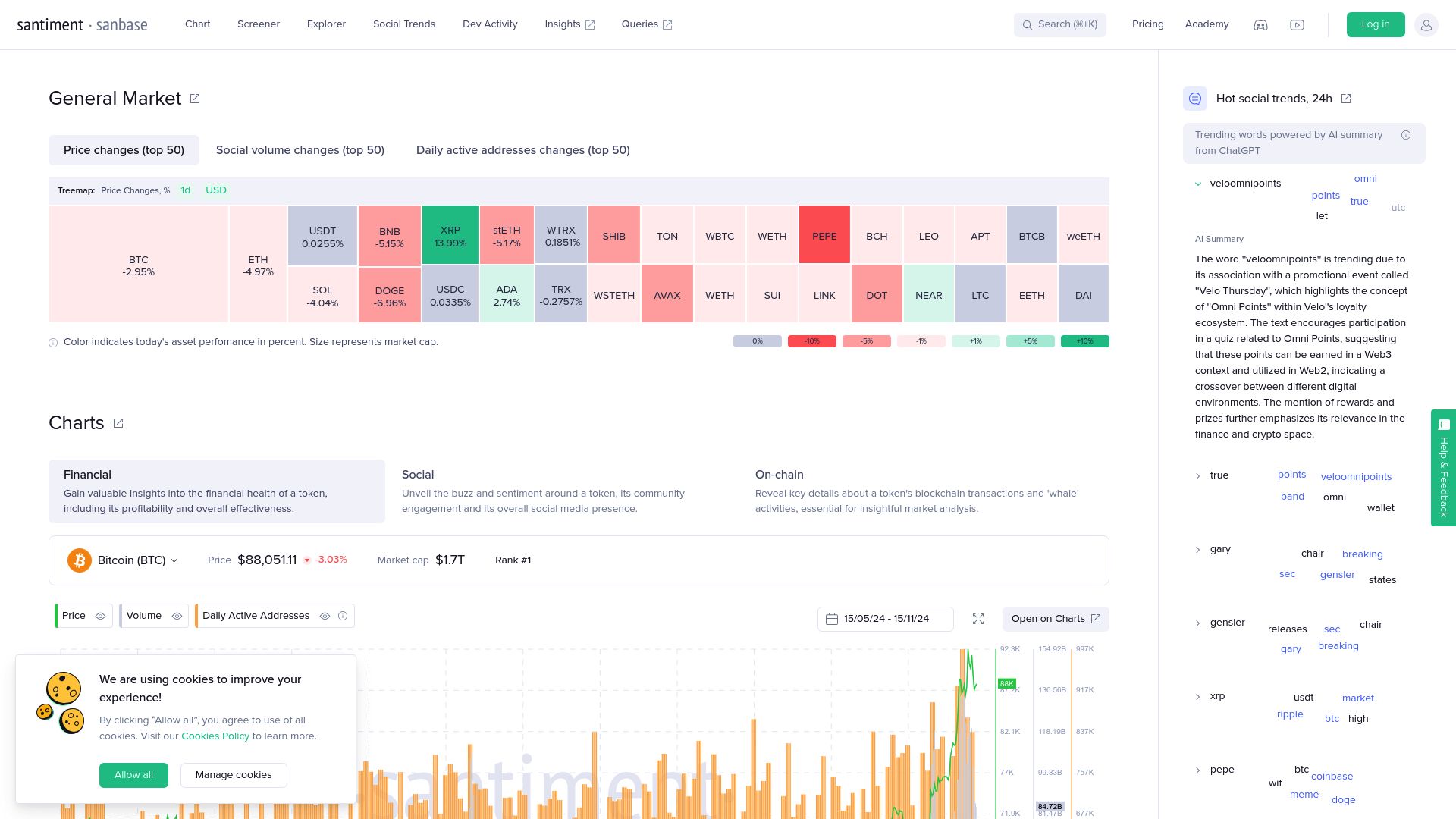This screenshot has height=819, width=1456.
Task: Expand the gary trend row
Action: (x=1198, y=550)
